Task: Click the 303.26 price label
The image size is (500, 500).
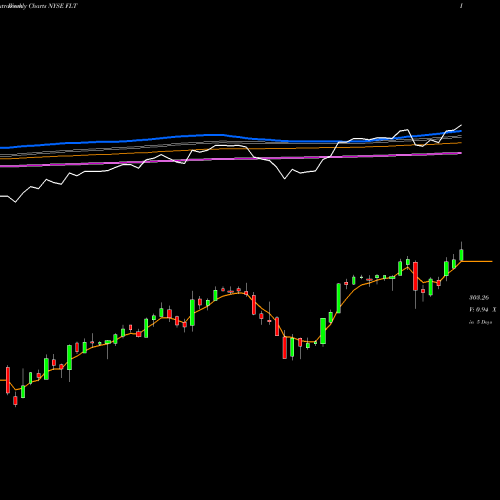Action: pyautogui.click(x=479, y=298)
